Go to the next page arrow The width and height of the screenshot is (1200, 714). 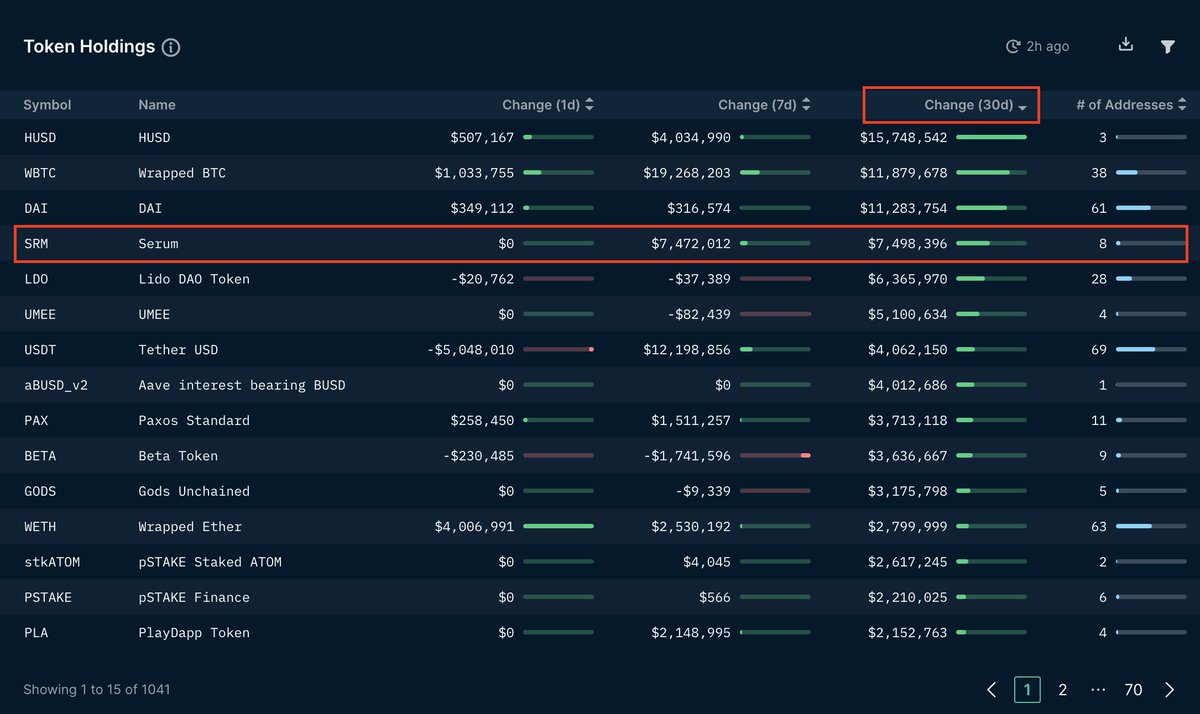(x=1170, y=690)
